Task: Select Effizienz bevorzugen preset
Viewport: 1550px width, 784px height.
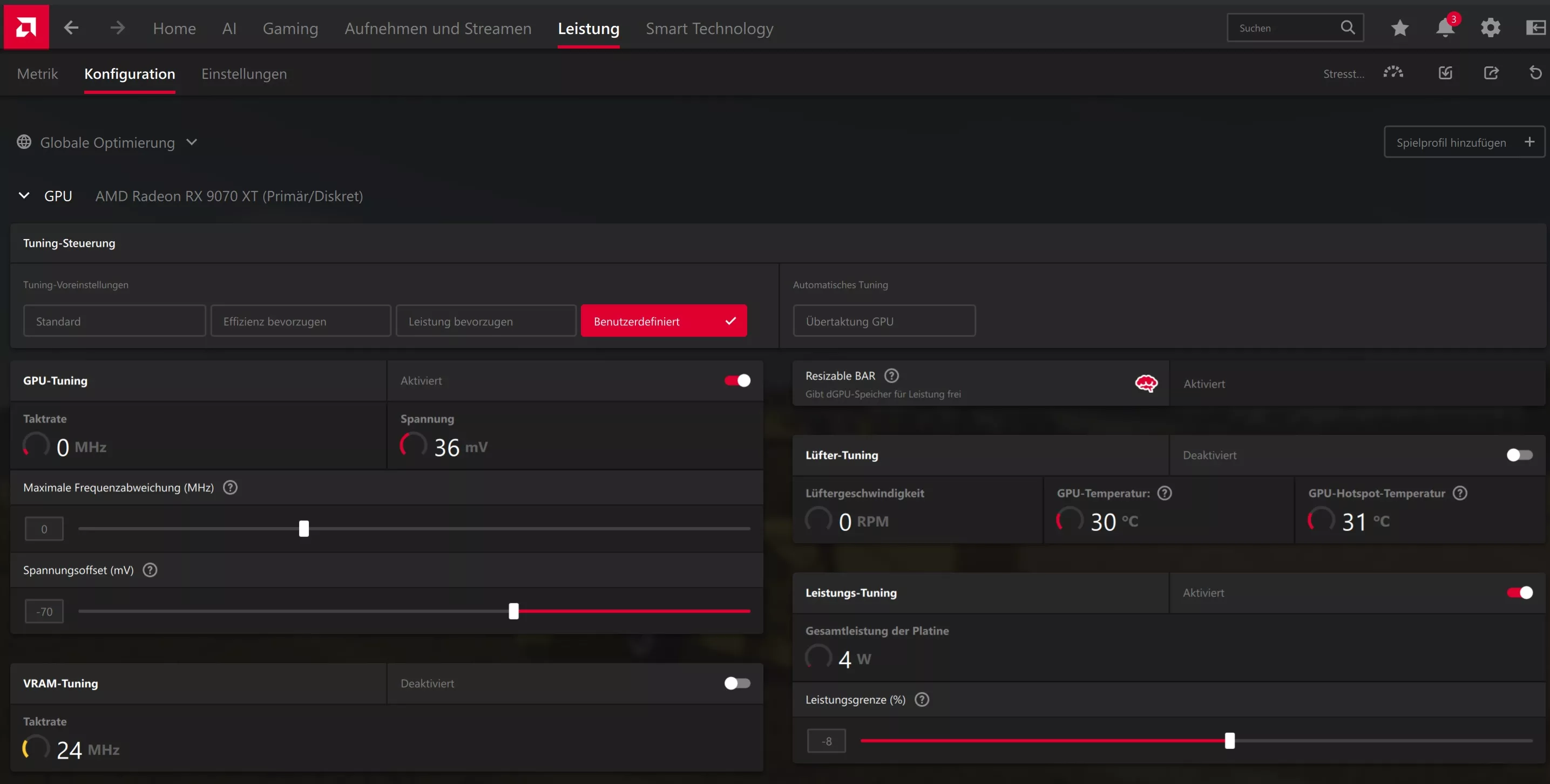Action: click(x=301, y=321)
